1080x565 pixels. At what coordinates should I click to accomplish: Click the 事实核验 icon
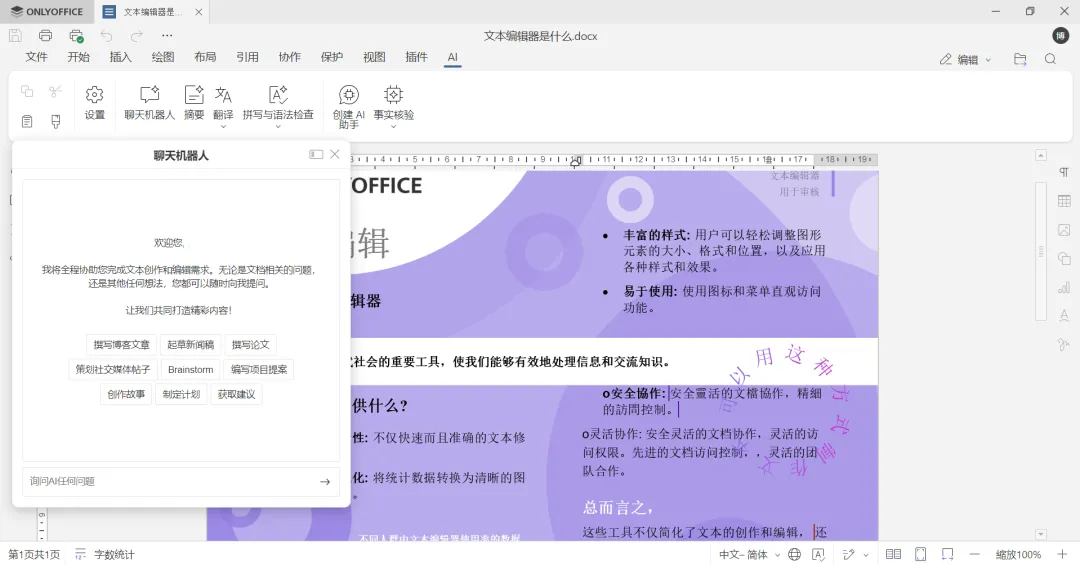[x=393, y=95]
